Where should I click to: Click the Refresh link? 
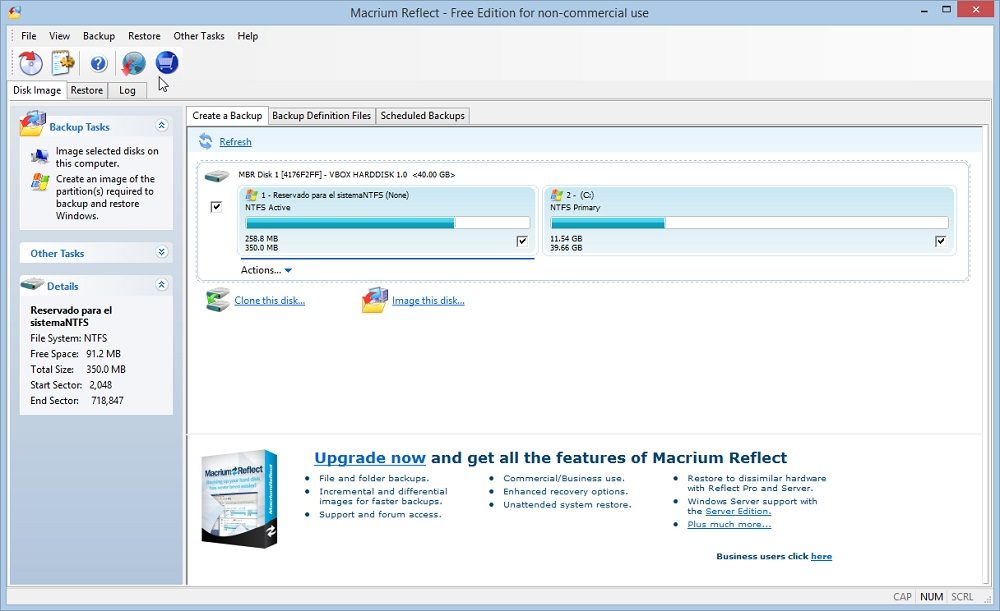(235, 142)
